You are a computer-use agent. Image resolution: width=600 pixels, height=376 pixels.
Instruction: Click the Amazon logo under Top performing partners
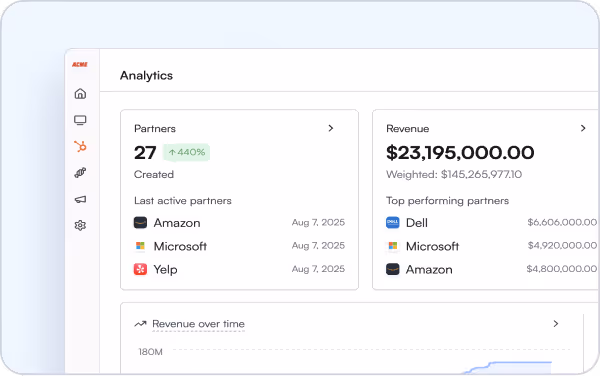pos(393,269)
